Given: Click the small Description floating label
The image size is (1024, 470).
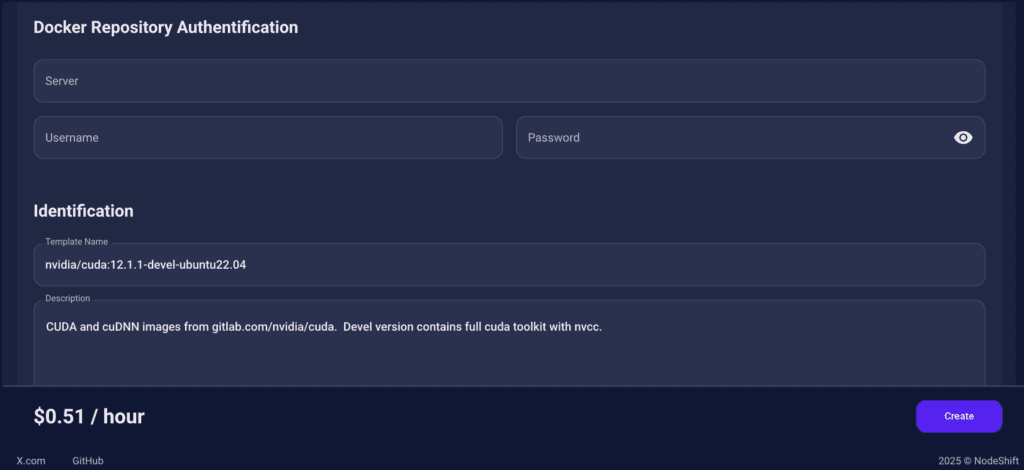Looking at the screenshot, I should click(x=67, y=298).
